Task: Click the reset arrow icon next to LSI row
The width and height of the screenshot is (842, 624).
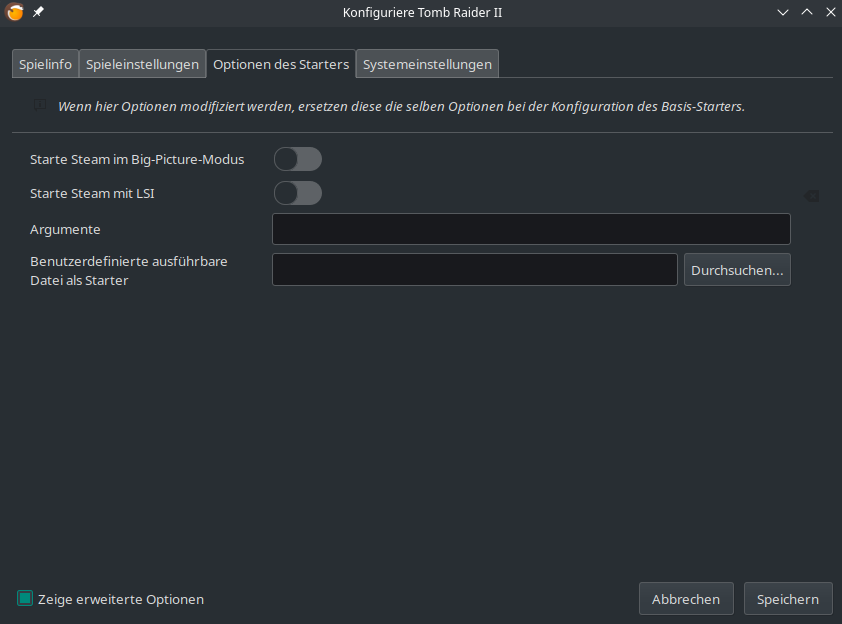Action: 811,196
